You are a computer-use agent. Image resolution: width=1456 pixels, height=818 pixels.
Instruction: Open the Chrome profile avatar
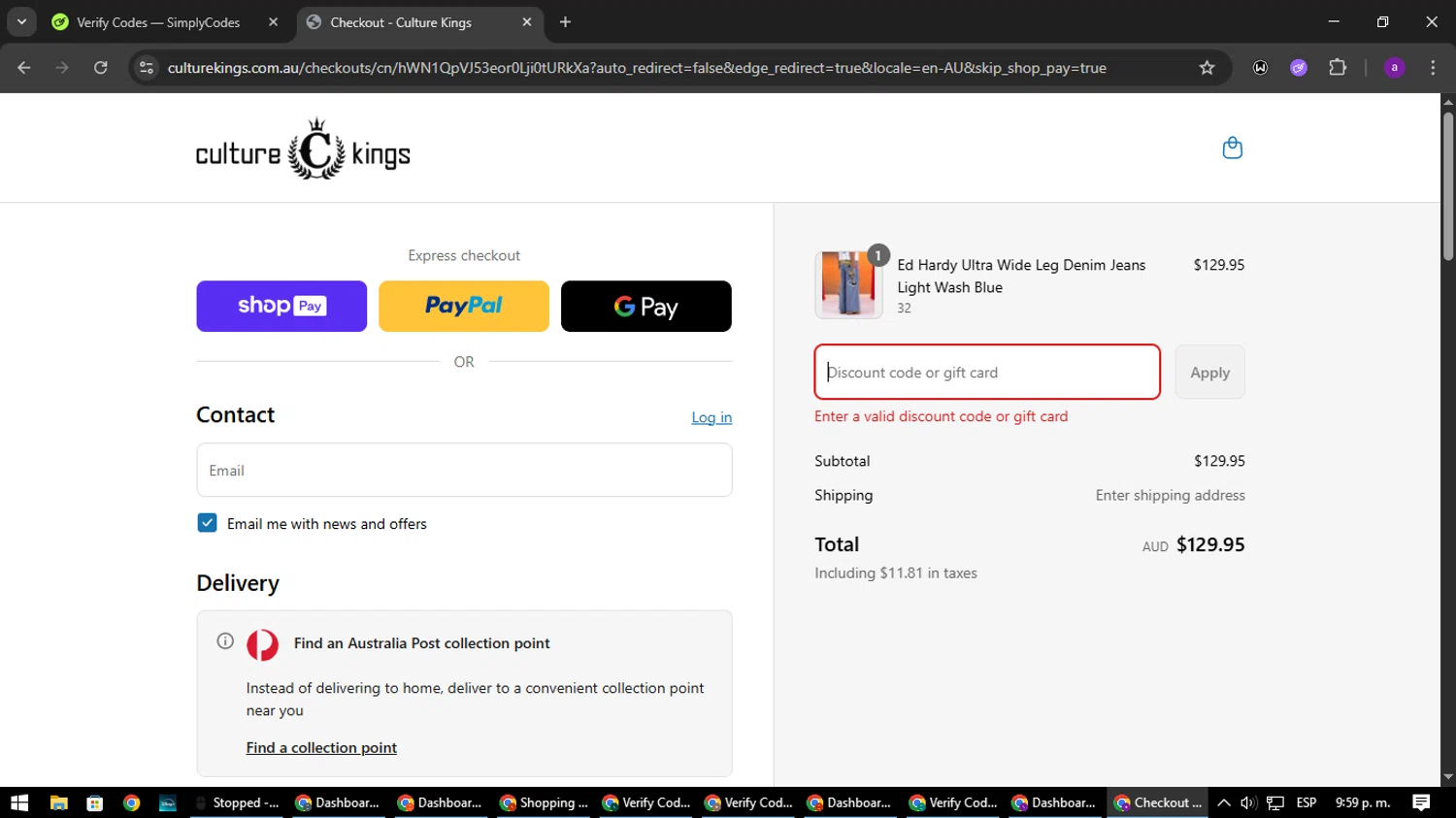coord(1394,68)
